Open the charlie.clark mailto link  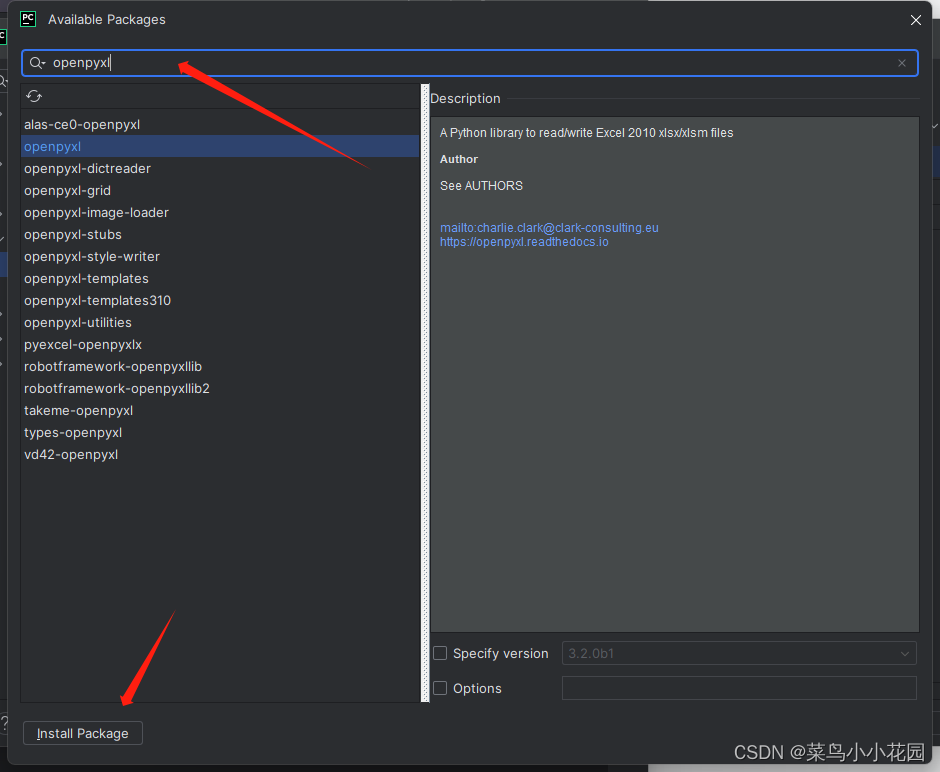click(549, 228)
